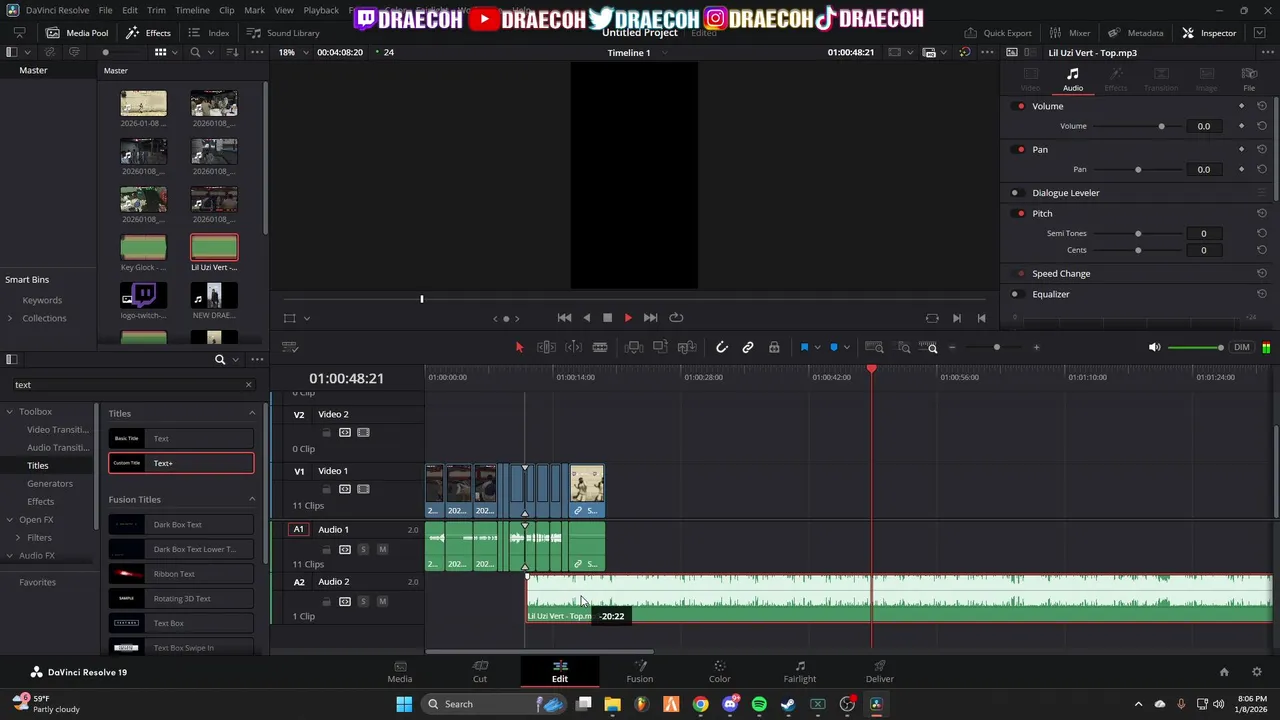
Task: Open the Mark menu
Action: [x=254, y=10]
